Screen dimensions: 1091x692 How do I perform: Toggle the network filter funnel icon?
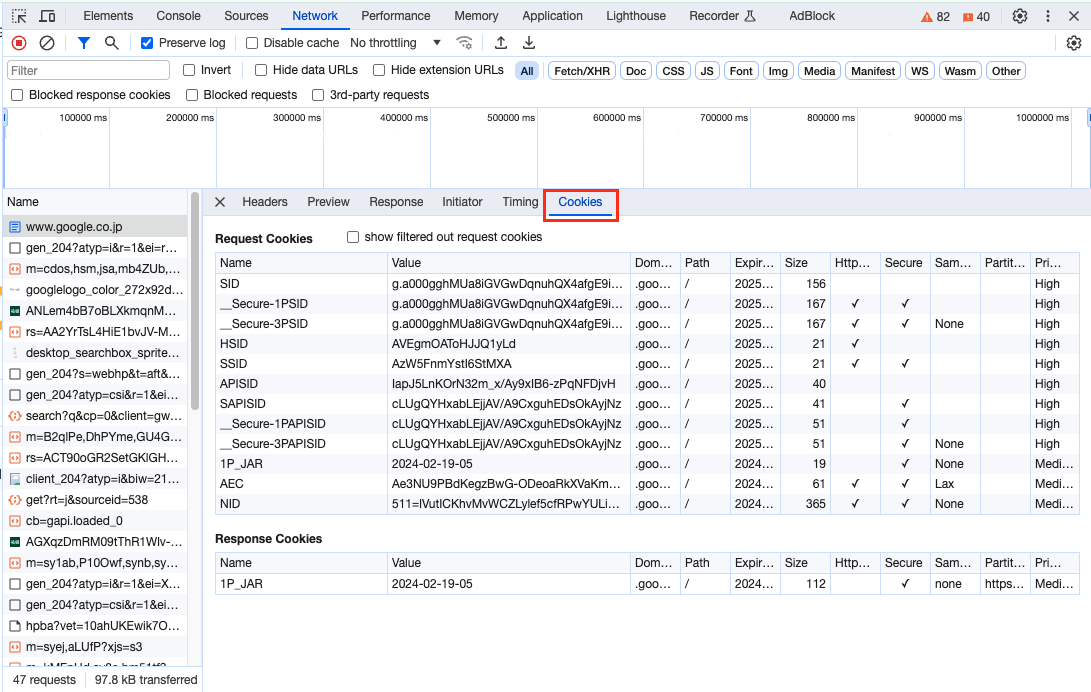(x=84, y=43)
